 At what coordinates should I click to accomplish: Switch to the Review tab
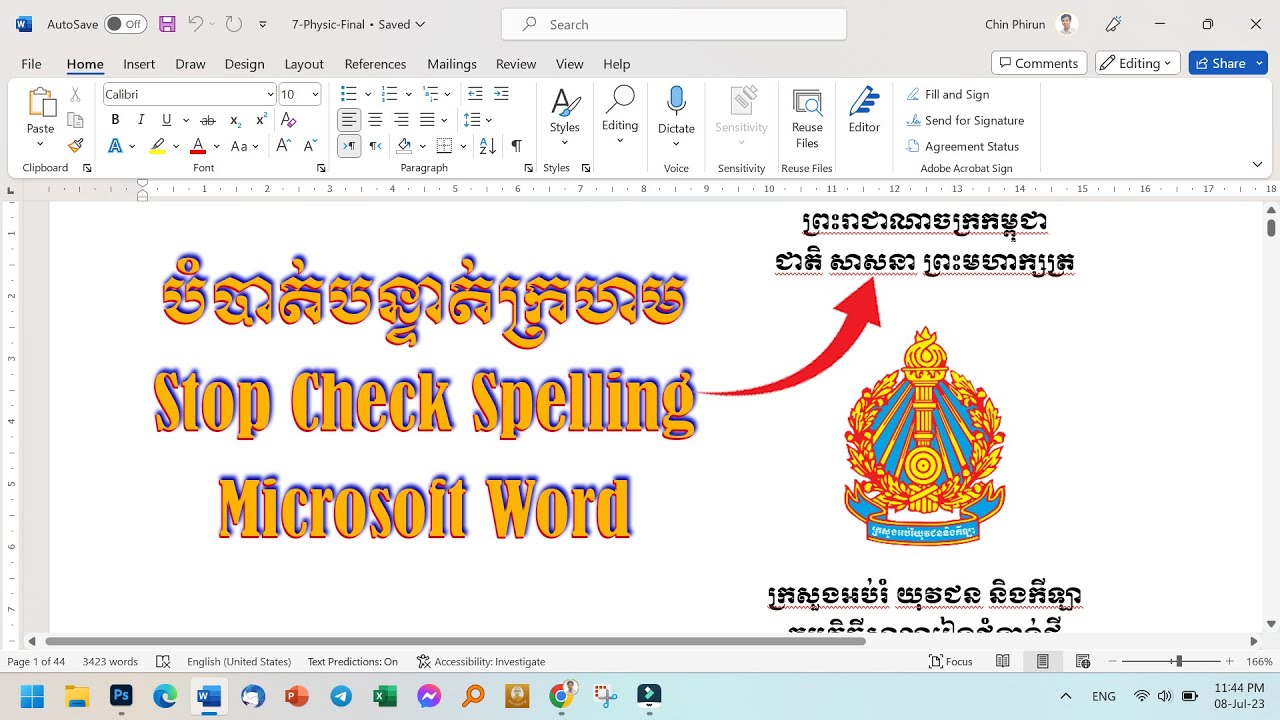516,64
